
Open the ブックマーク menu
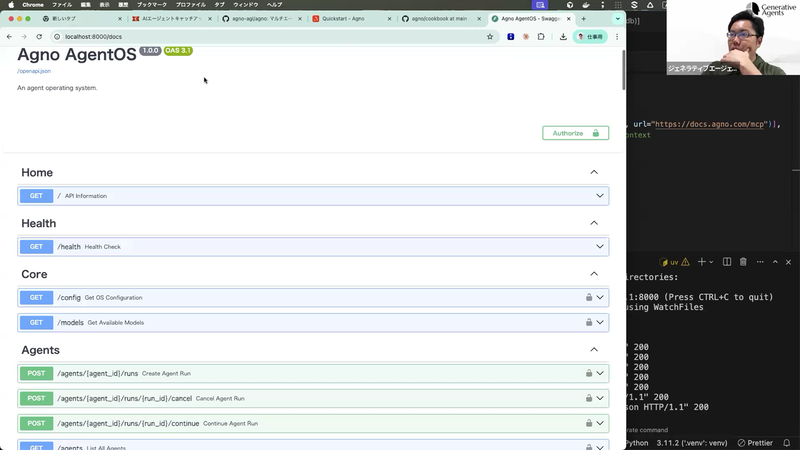(152, 5)
